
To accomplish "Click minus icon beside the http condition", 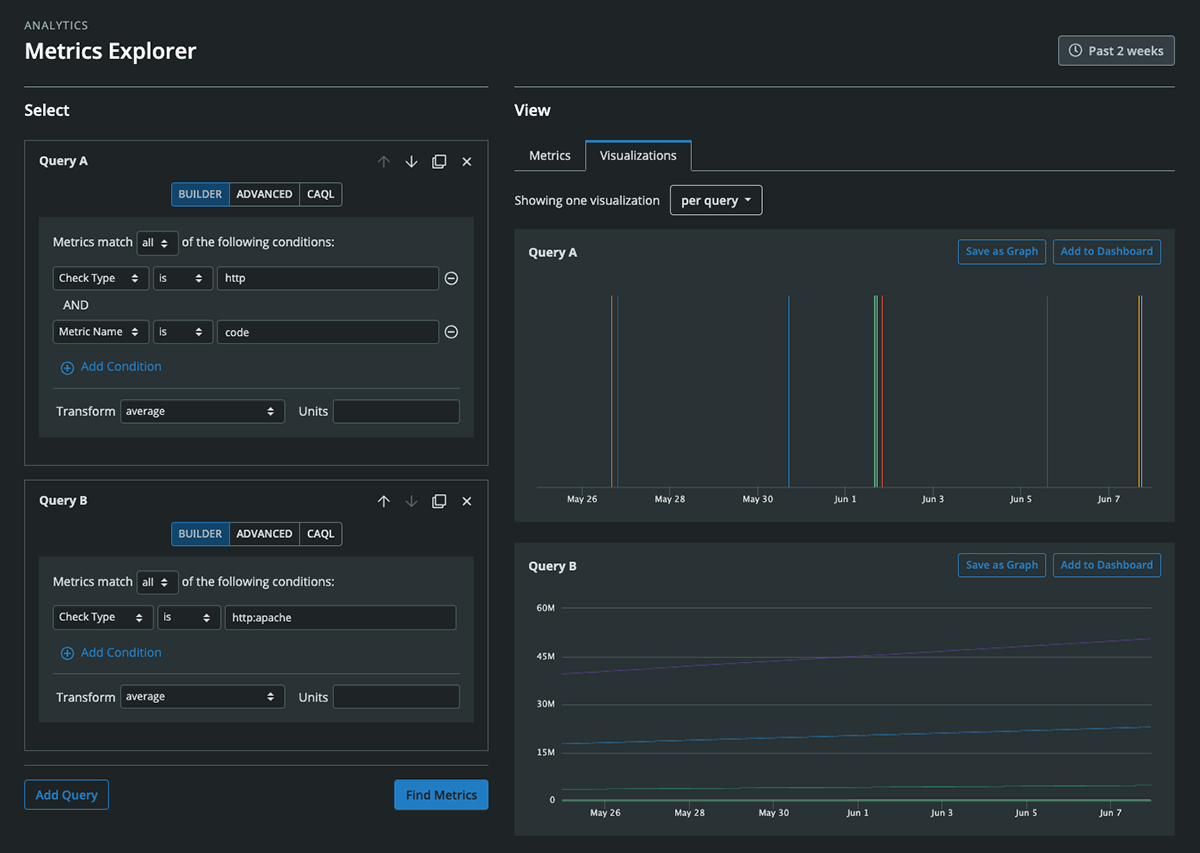I will (x=451, y=278).
